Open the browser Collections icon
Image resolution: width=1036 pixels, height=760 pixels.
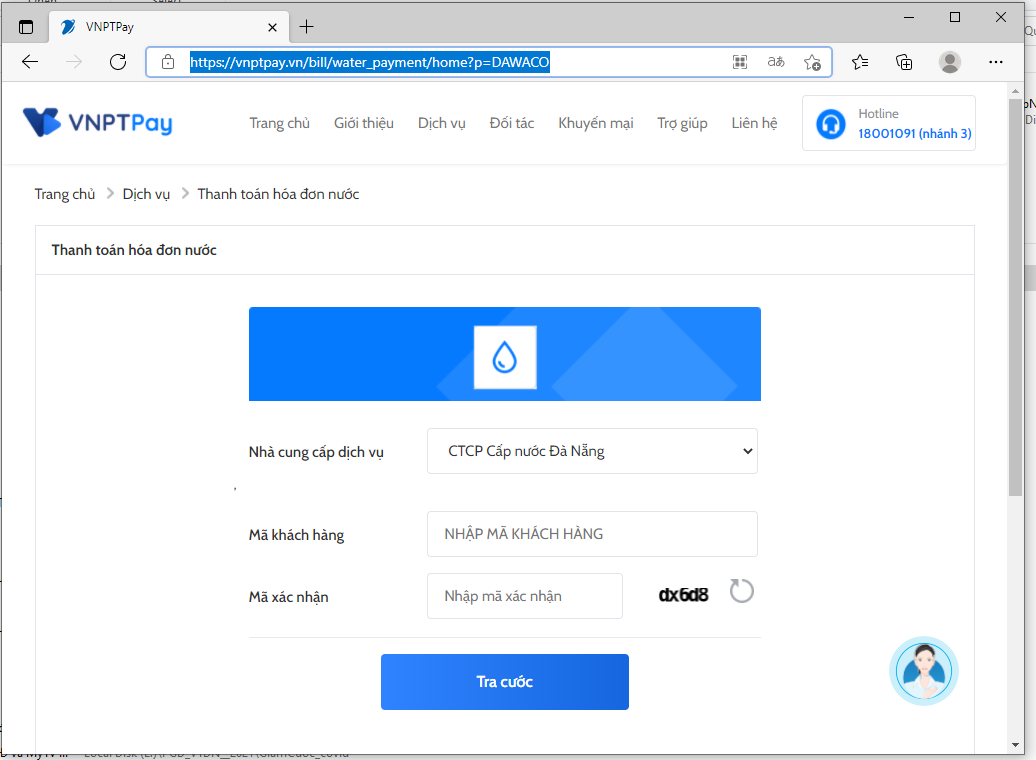click(x=904, y=62)
